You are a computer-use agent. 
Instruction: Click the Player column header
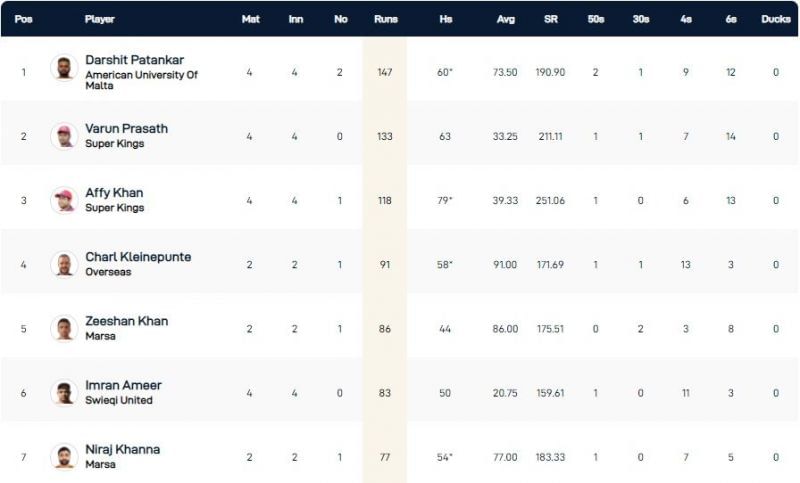click(100, 19)
